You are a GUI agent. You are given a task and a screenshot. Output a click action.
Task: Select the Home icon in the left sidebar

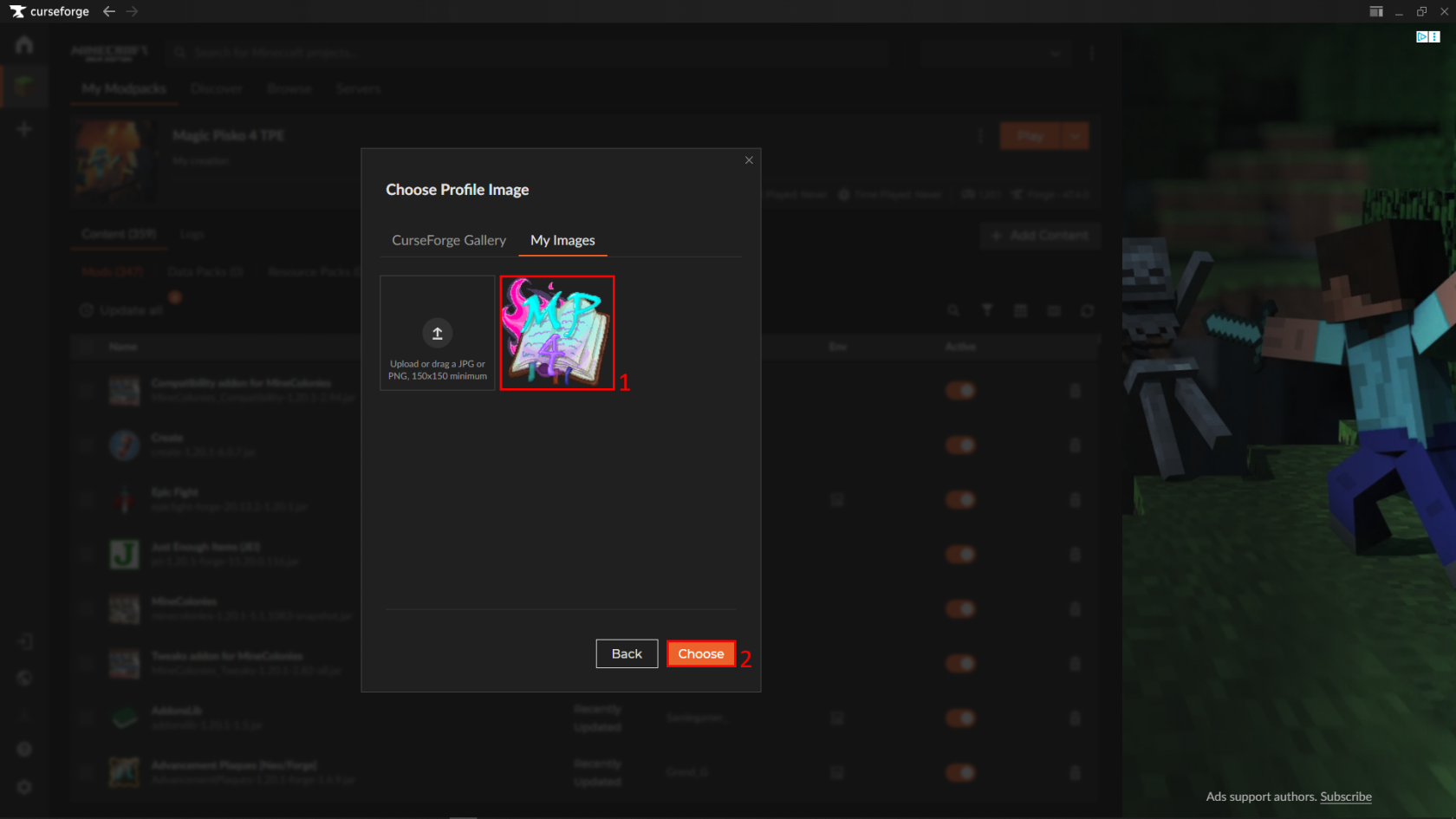(23, 44)
